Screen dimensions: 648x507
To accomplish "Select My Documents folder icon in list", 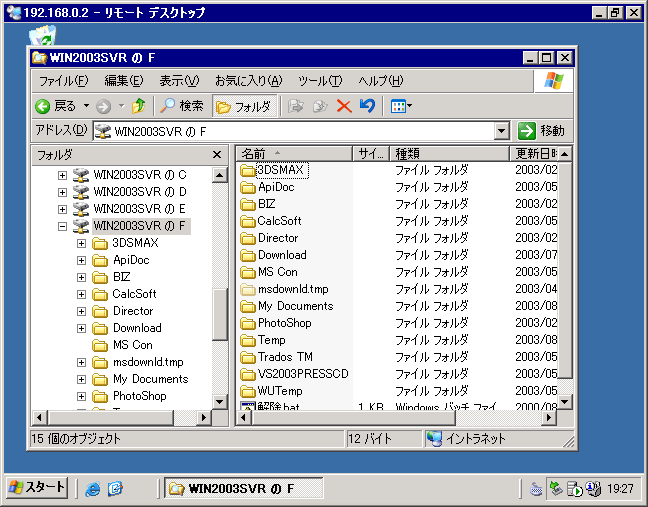I will click(248, 306).
